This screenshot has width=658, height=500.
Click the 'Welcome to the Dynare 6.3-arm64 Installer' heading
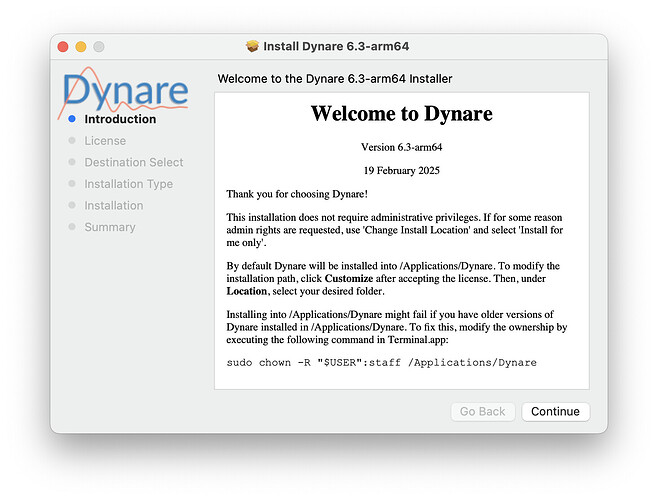click(x=335, y=79)
